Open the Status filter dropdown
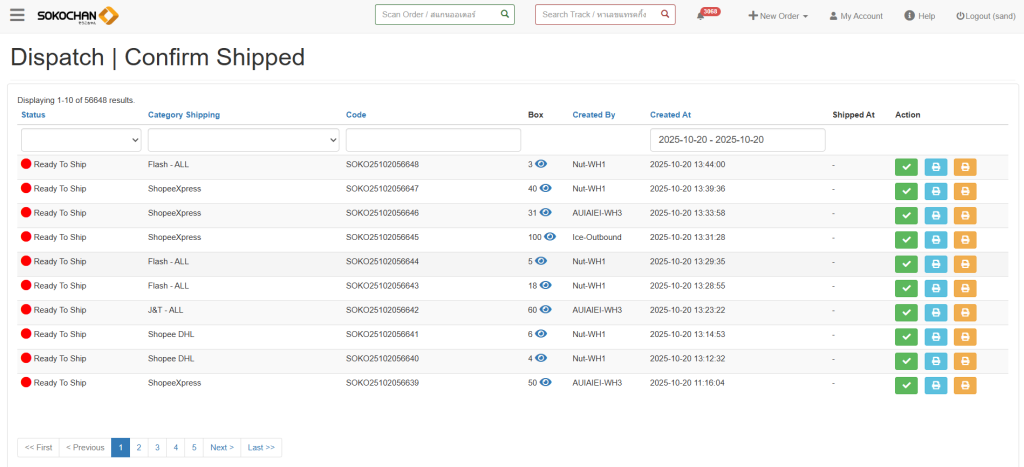1024x467 pixels. (x=81, y=140)
